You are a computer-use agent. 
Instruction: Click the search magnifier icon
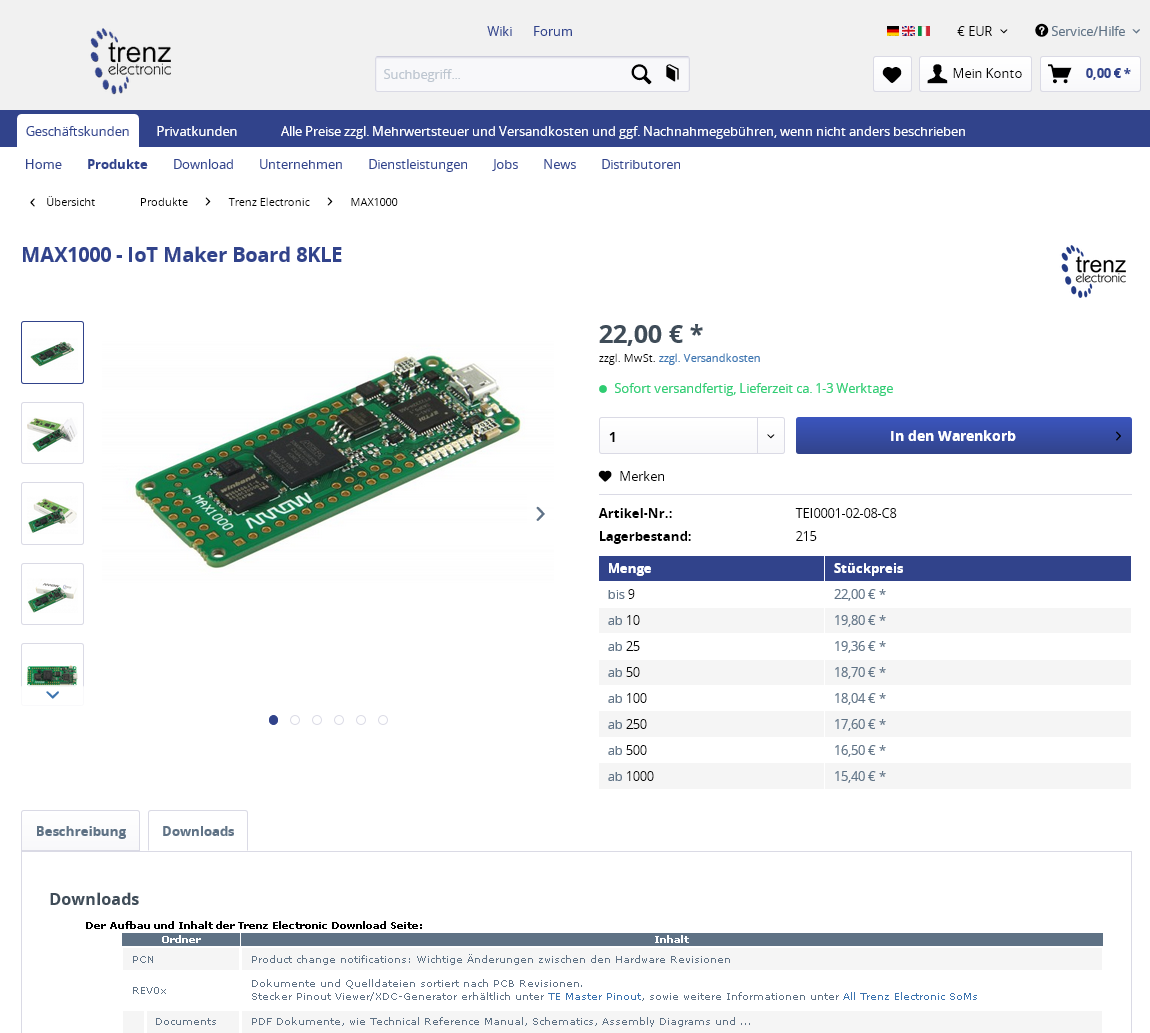click(x=640, y=74)
